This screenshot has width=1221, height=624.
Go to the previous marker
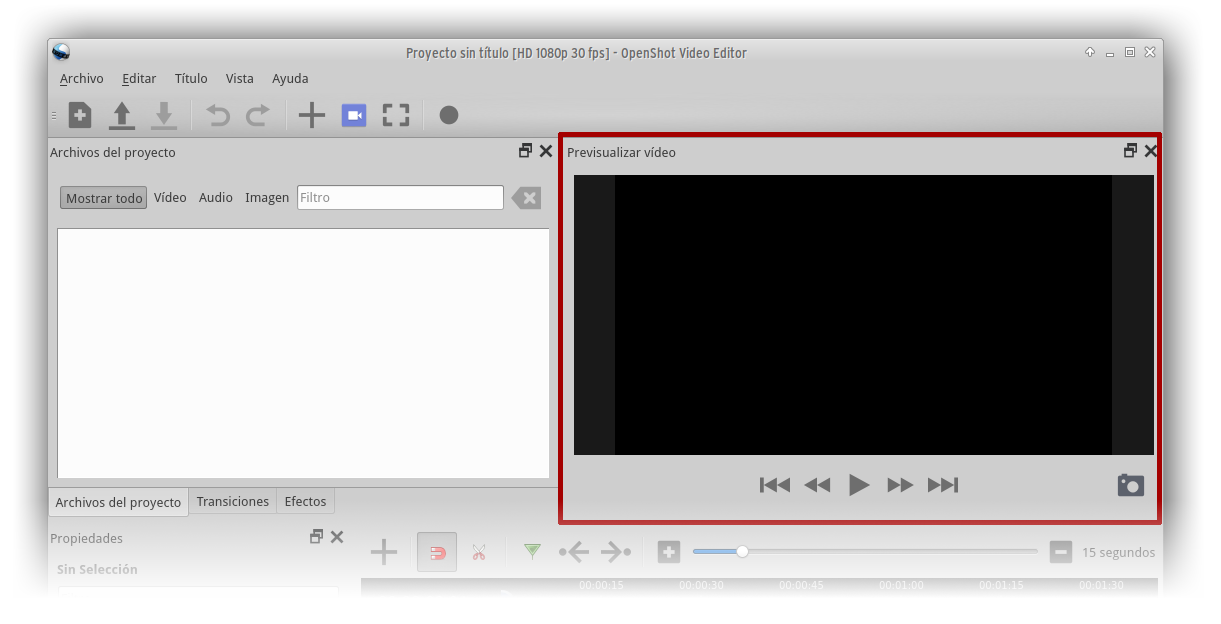coord(574,551)
